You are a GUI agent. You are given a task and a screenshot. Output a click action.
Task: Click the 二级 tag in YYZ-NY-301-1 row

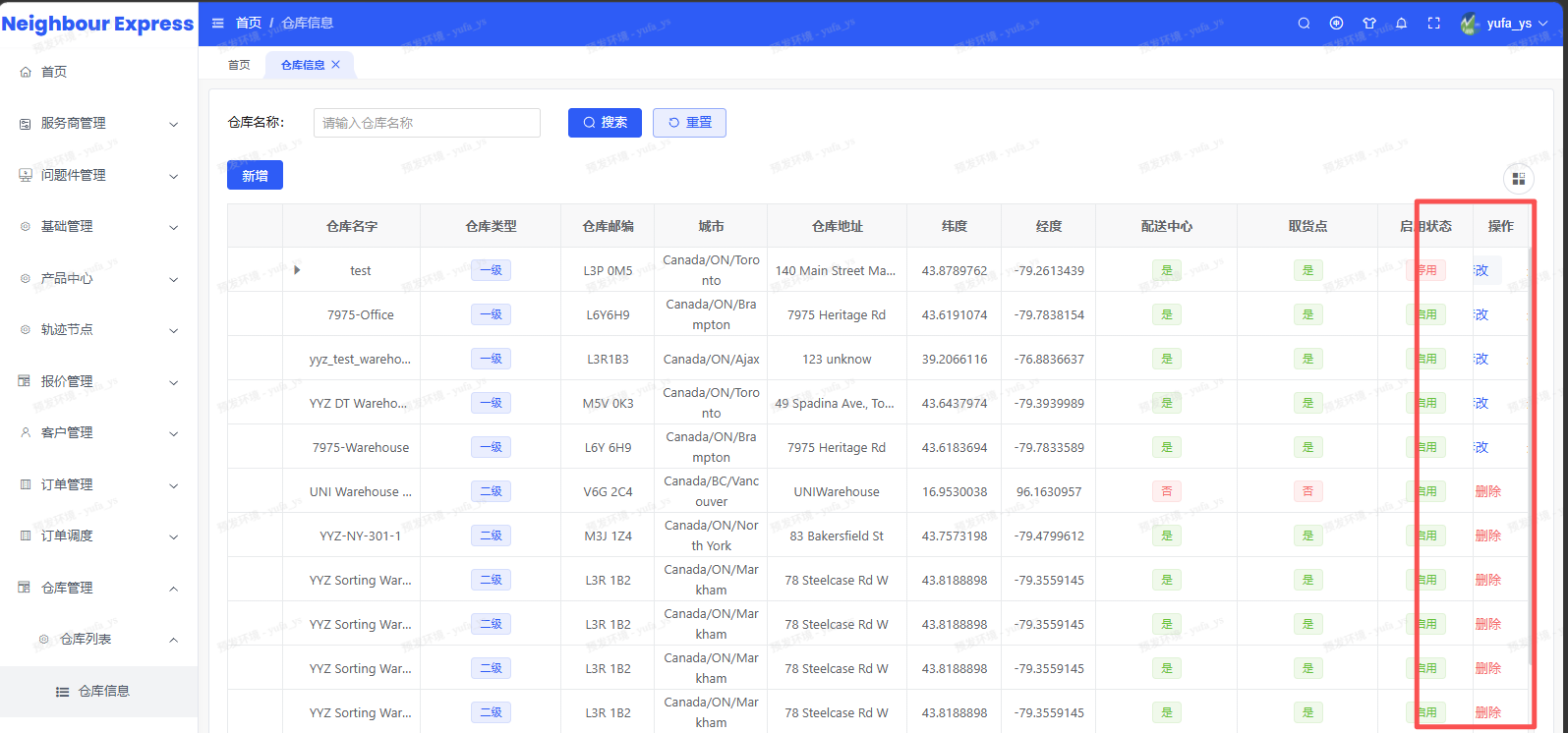coord(491,536)
